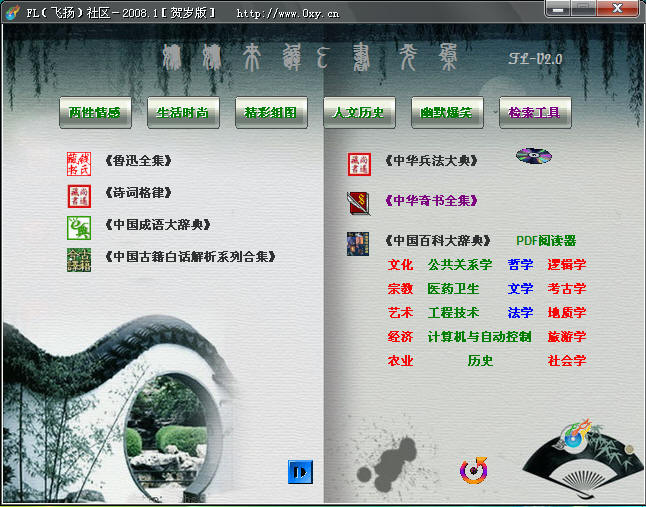
Task: Select the 检索工具 tab
Action: (535, 113)
